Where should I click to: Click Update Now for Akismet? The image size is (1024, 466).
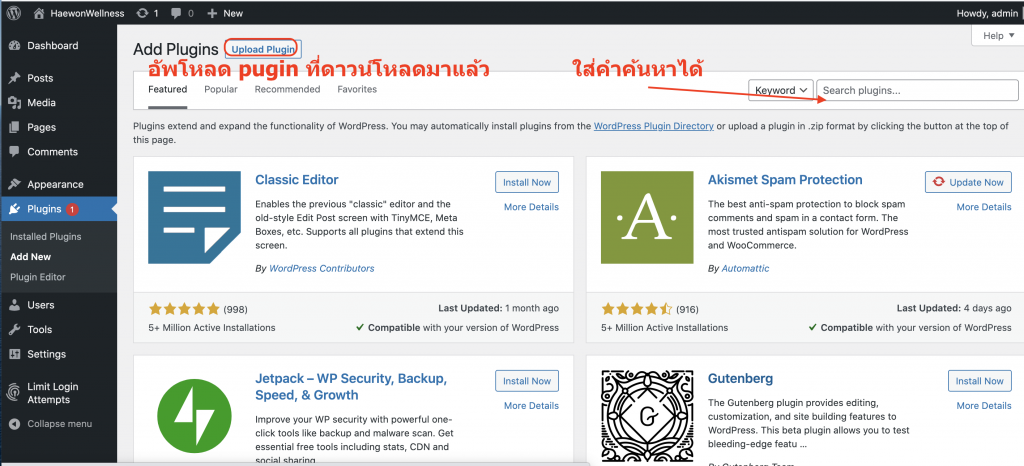[968, 182]
